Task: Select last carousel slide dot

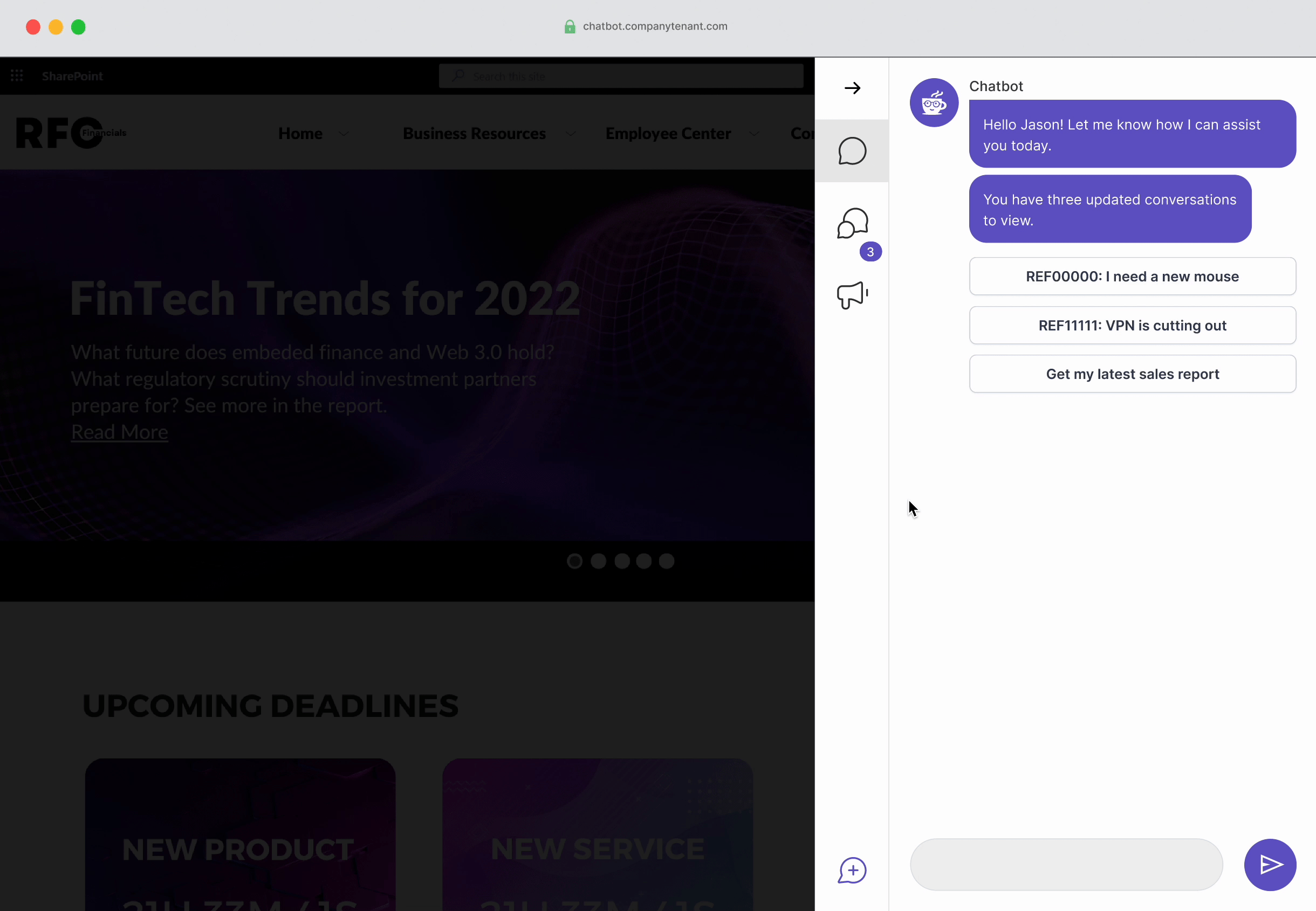Action: [666, 561]
